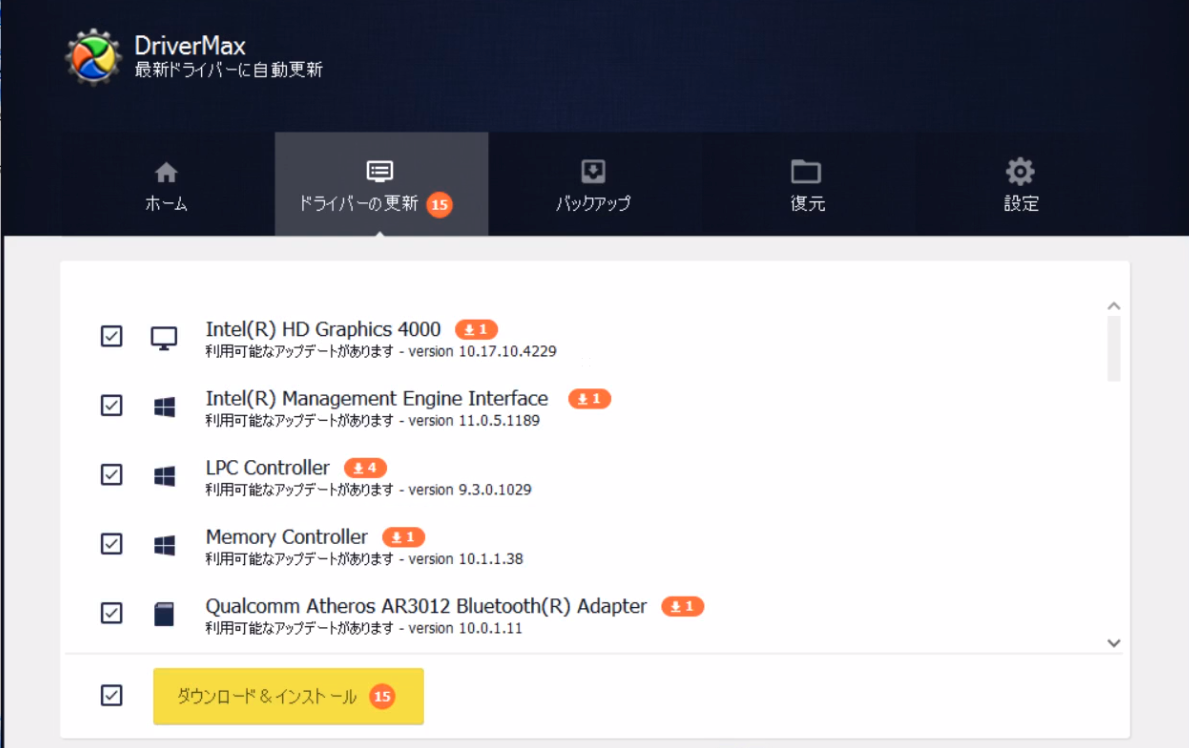Screen dimensions: 1189x748
Task: Open the ホーム tab
Action: [x=167, y=184]
